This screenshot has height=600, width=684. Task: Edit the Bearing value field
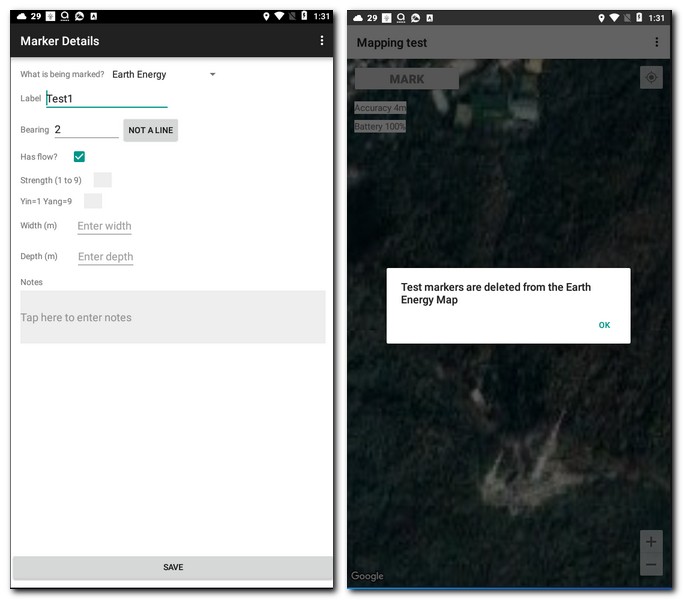click(86, 130)
